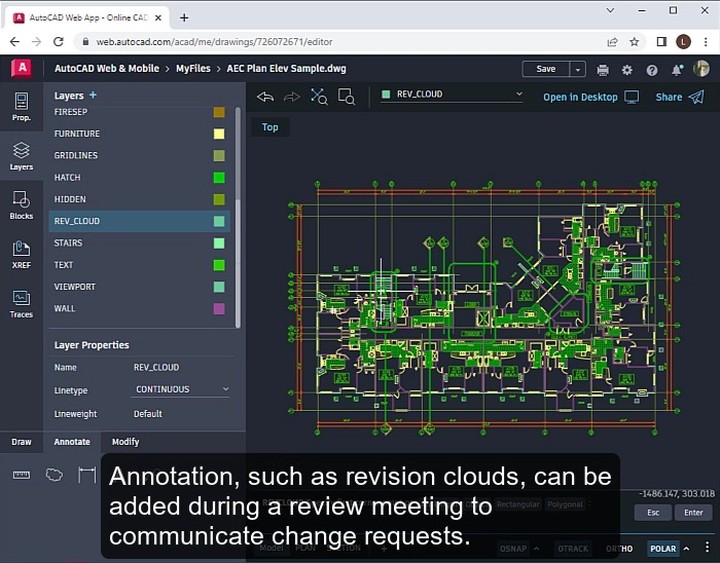Open the Linetype CONTINUOUS dropdown
720x563 pixels.
[x=180, y=389]
